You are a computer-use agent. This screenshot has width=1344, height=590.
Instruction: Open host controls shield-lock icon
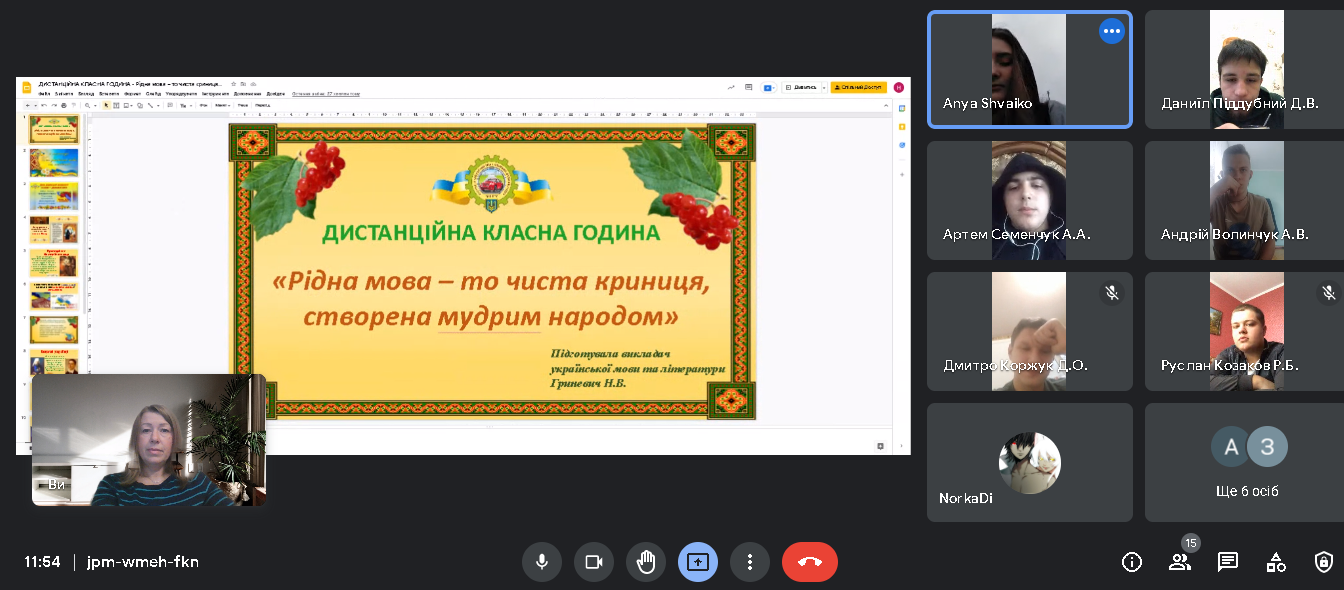[1324, 562]
